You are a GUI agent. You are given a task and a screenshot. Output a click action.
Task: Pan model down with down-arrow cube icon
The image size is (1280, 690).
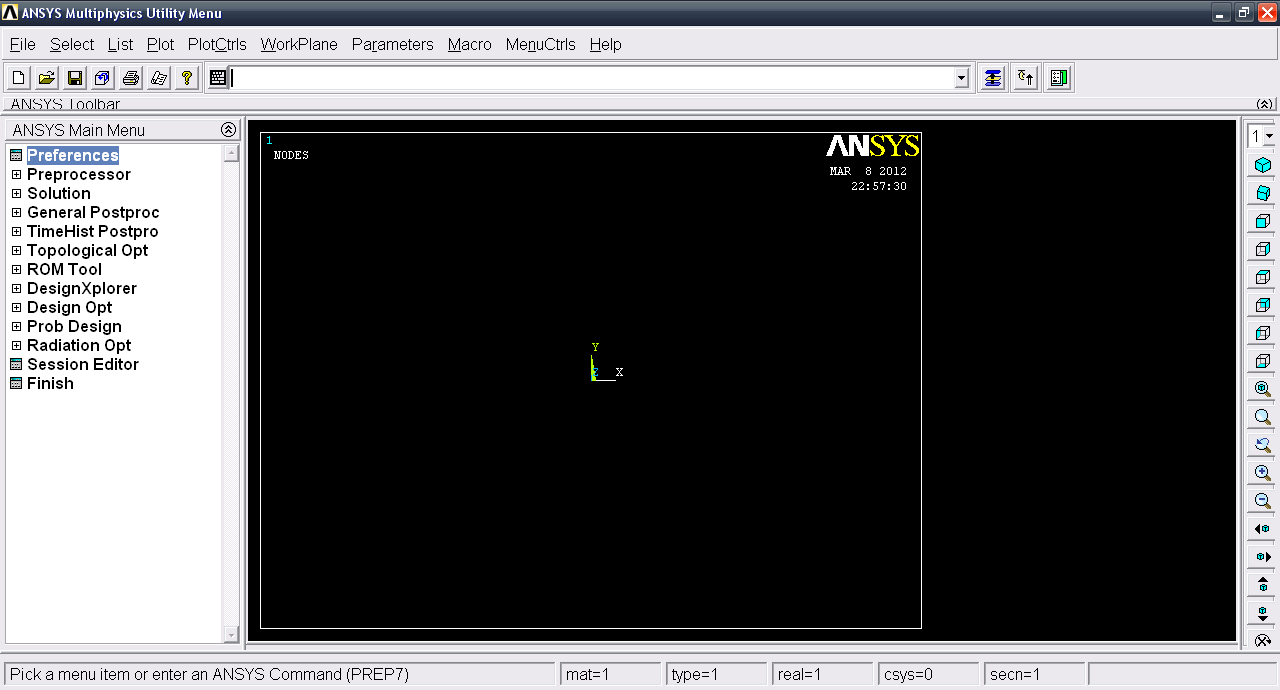1263,613
